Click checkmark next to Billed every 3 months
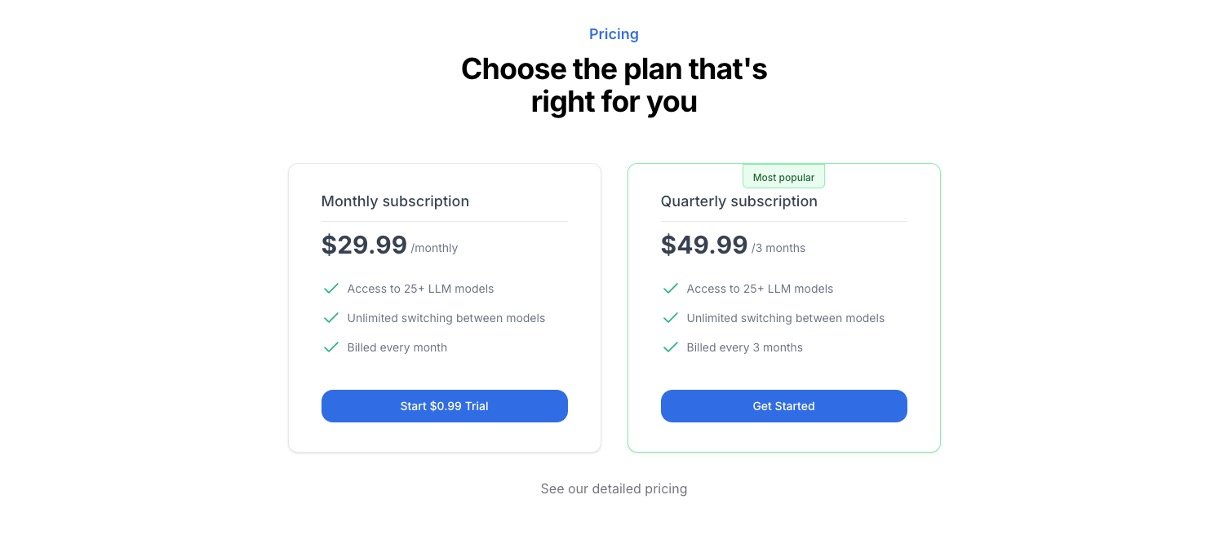Viewport: 1224px width, 540px height. tap(671, 348)
